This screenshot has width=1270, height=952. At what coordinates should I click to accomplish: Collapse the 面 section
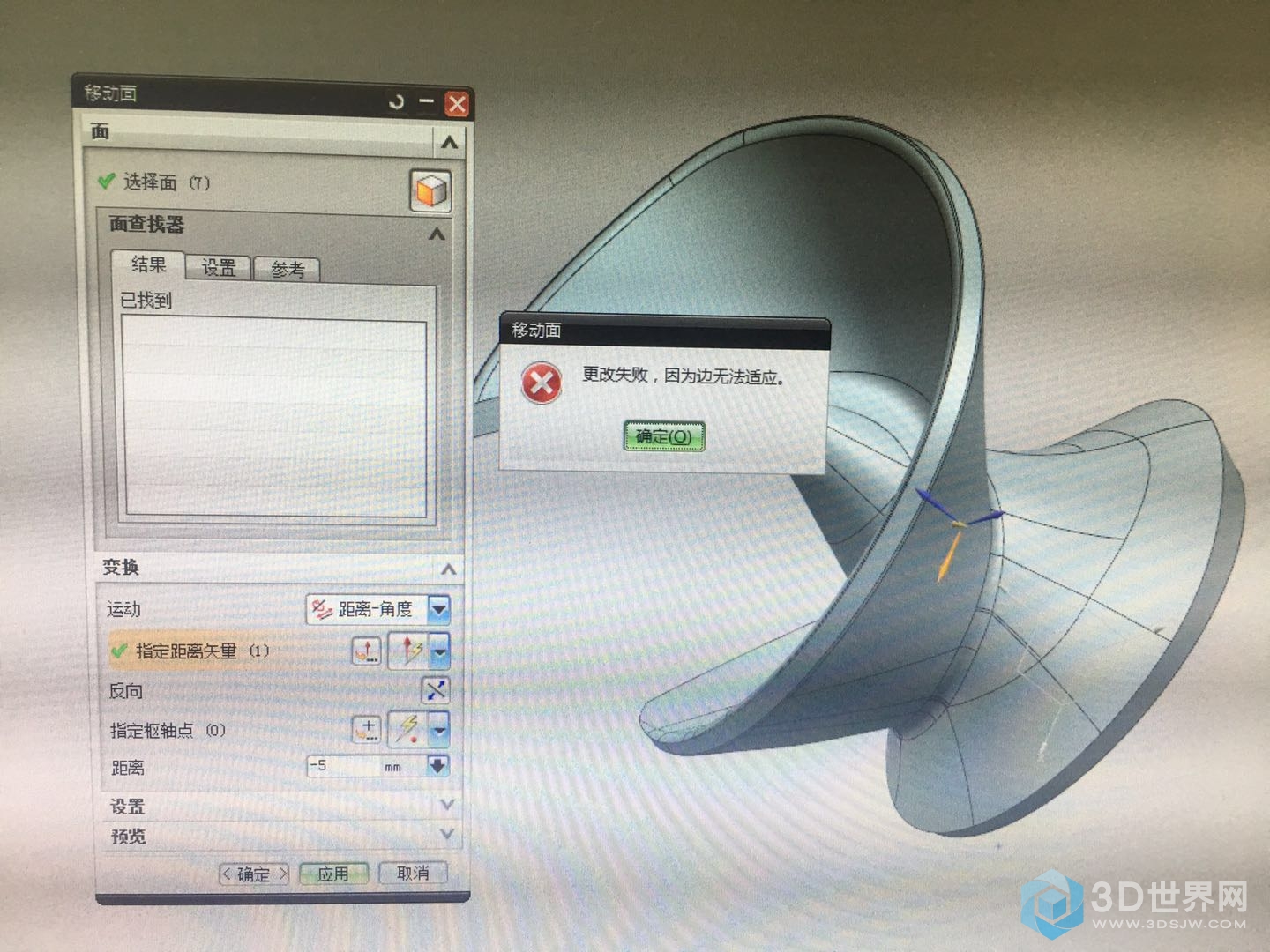(449, 142)
